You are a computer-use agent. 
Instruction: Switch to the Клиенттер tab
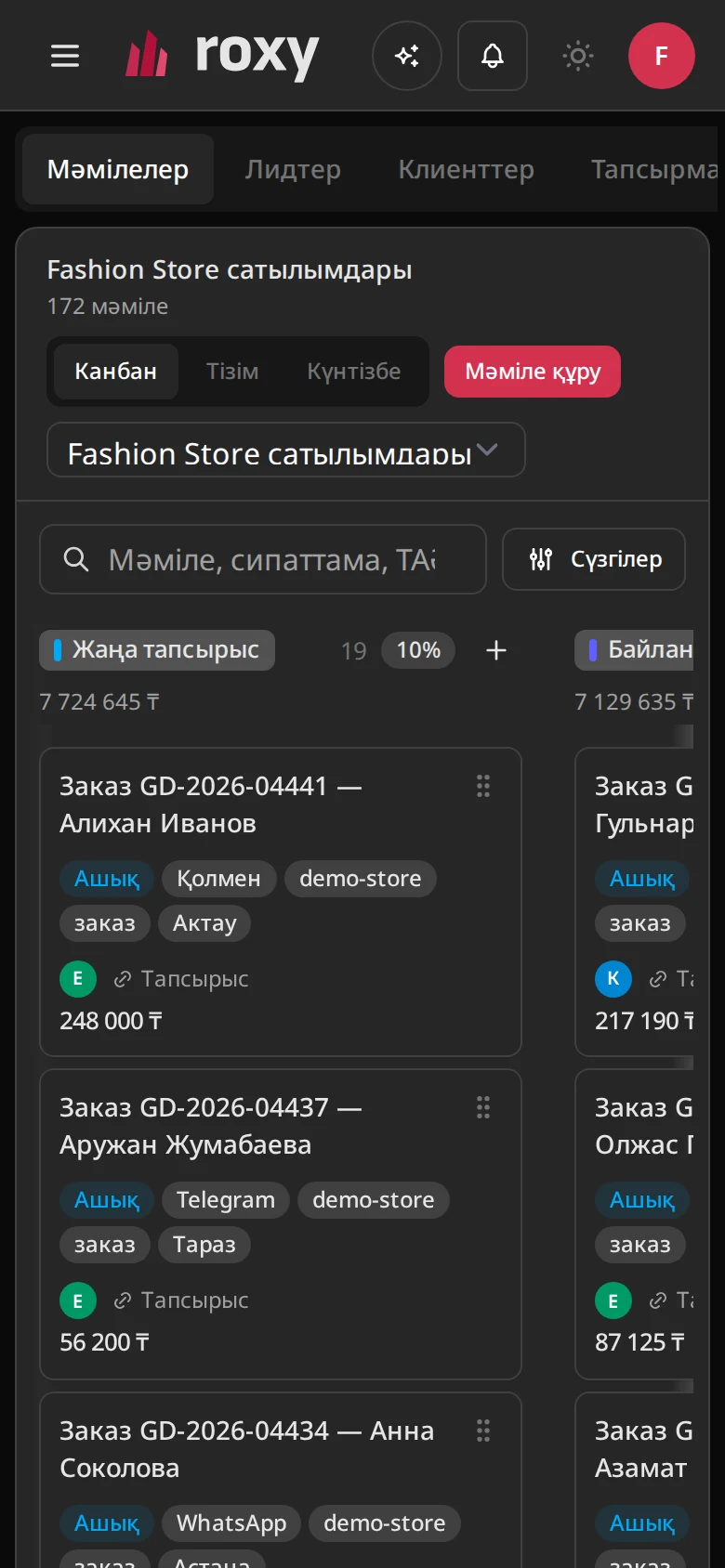[466, 169]
